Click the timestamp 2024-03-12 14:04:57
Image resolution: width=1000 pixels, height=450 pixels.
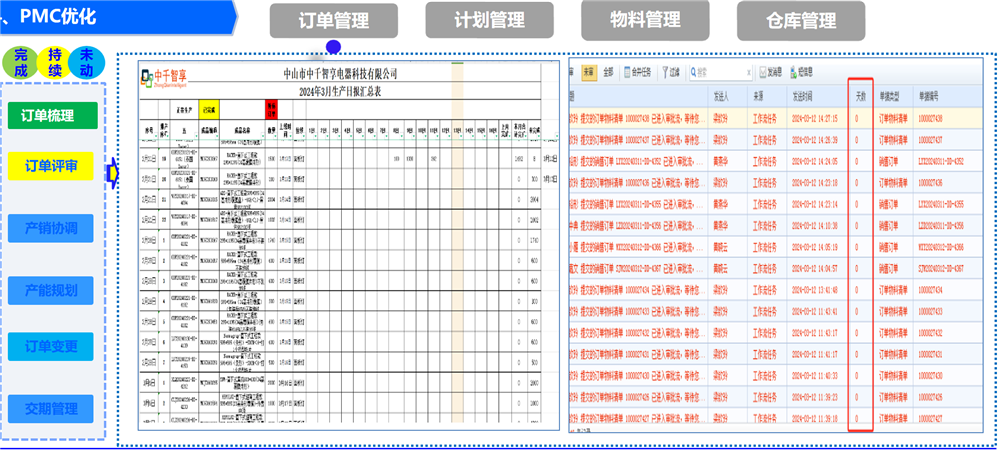pyautogui.click(x=814, y=268)
